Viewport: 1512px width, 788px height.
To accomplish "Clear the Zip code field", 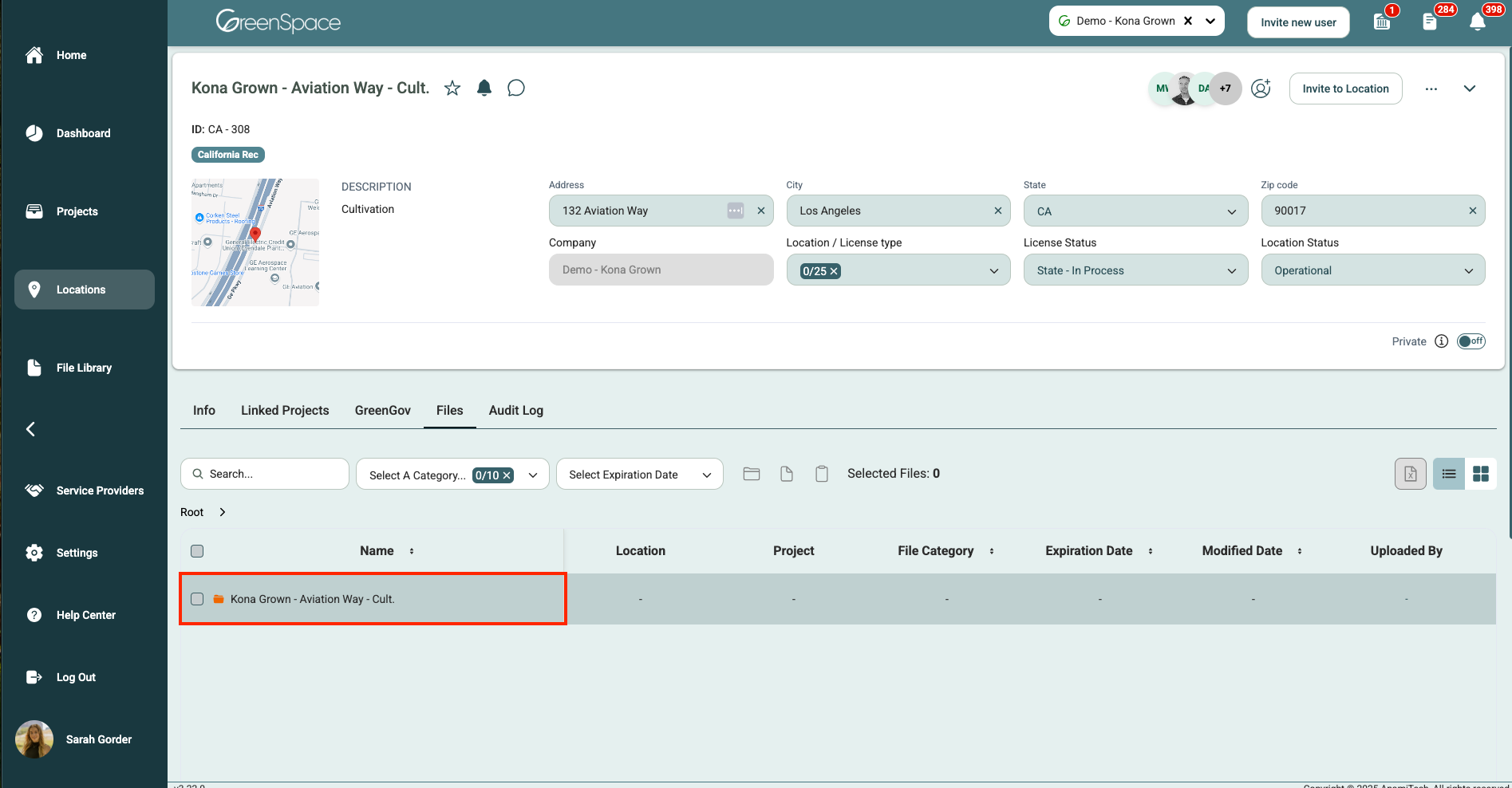I will click(x=1472, y=211).
